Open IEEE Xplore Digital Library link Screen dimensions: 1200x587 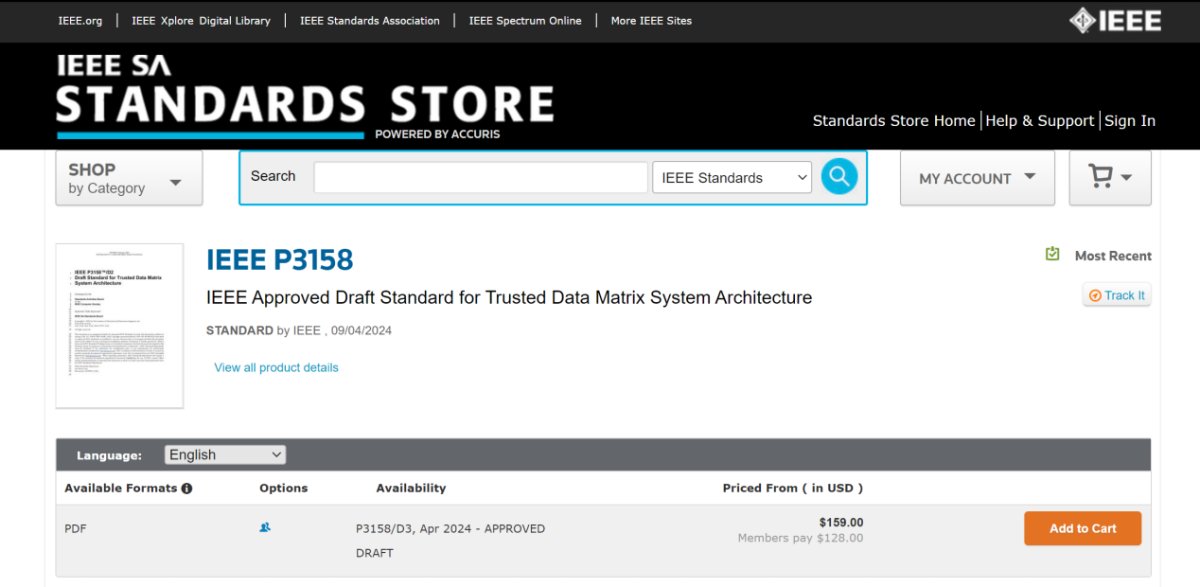coord(201,21)
